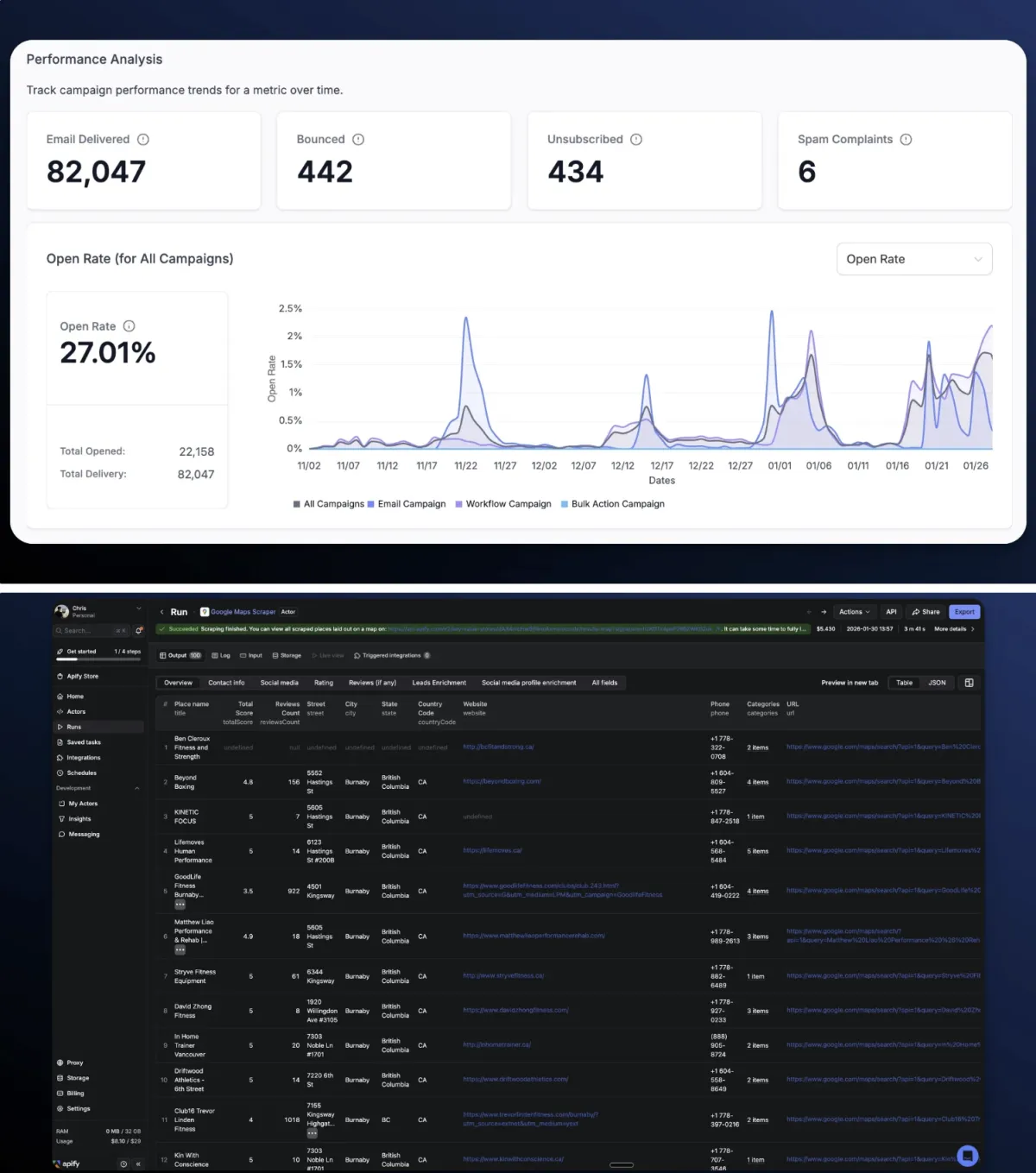Screen dimensions: 1036x1173
Task: Collapse the Development section in sidebar
Action: pos(136,788)
